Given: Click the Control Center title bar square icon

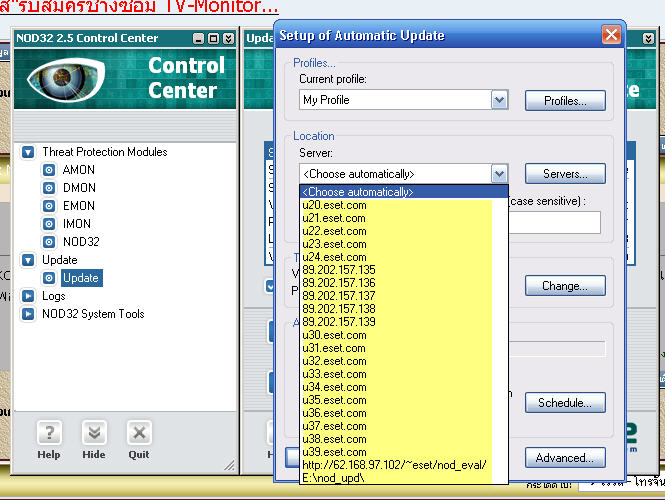Looking at the screenshot, I should pyautogui.click(x=214, y=39).
